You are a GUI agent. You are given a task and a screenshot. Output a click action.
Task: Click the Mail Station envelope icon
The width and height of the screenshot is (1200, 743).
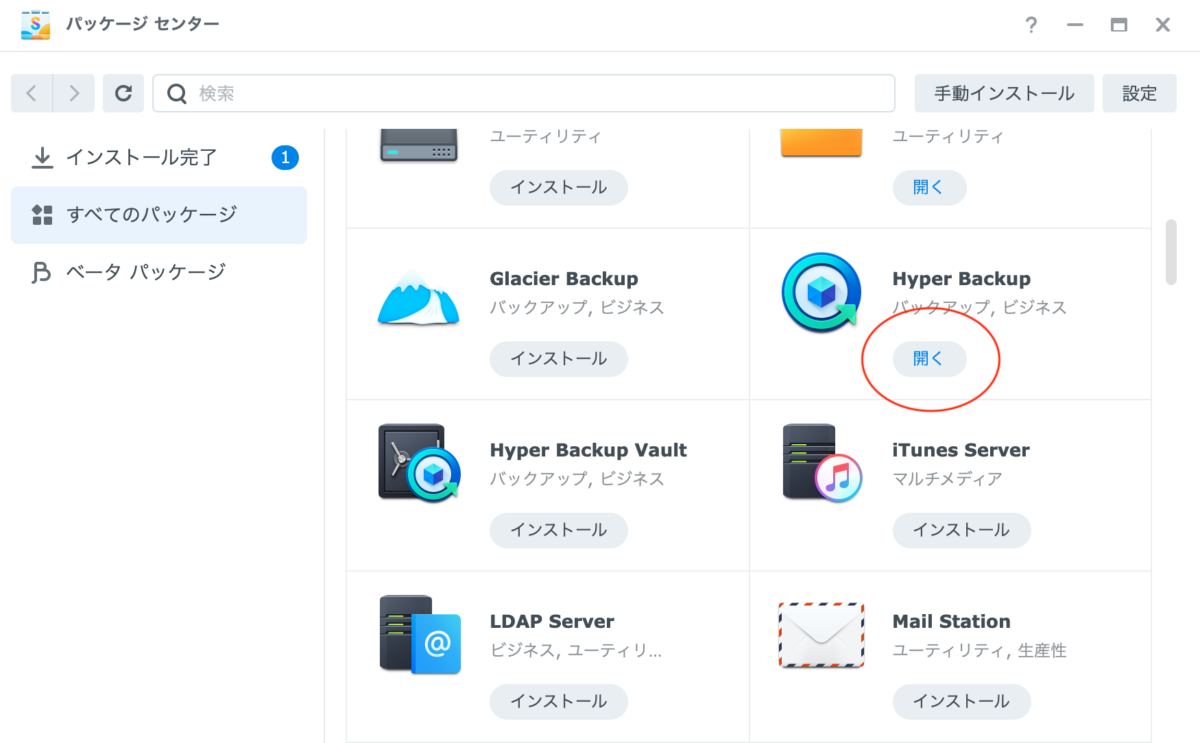[821, 635]
